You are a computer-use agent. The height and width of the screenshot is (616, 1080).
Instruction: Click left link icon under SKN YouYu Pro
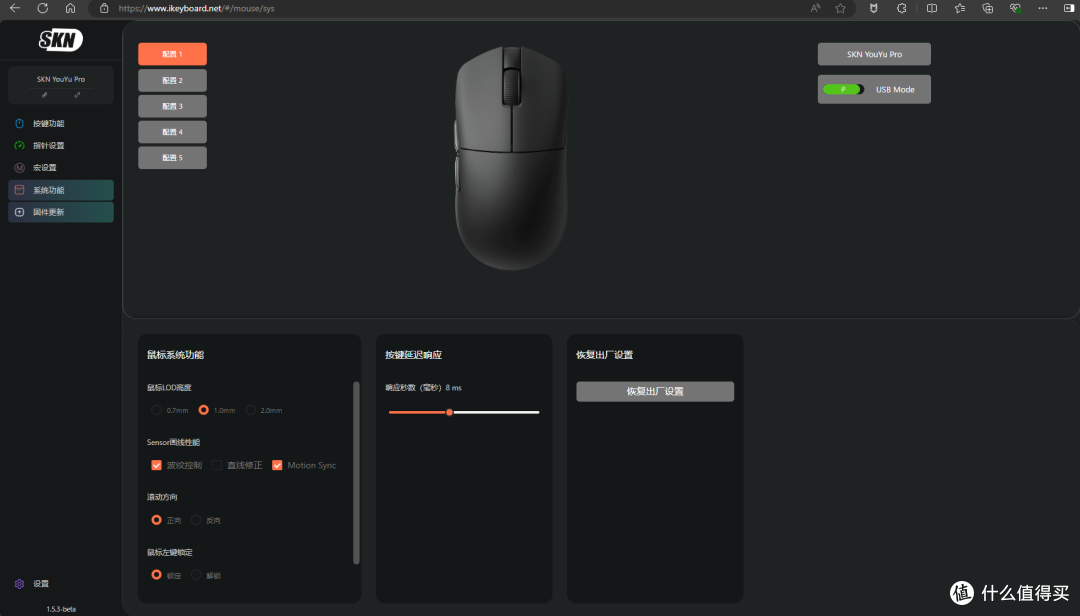[45, 95]
